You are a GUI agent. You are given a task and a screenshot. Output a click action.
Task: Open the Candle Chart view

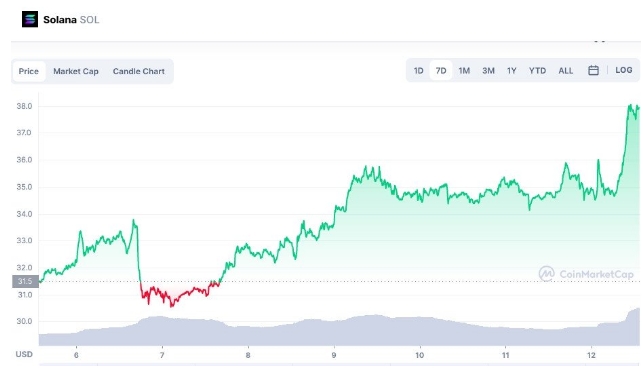139,71
